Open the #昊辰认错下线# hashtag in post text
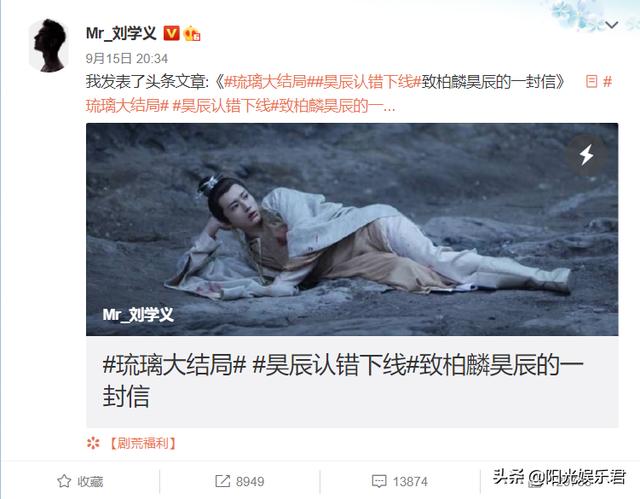640x499 pixels. point(364,82)
